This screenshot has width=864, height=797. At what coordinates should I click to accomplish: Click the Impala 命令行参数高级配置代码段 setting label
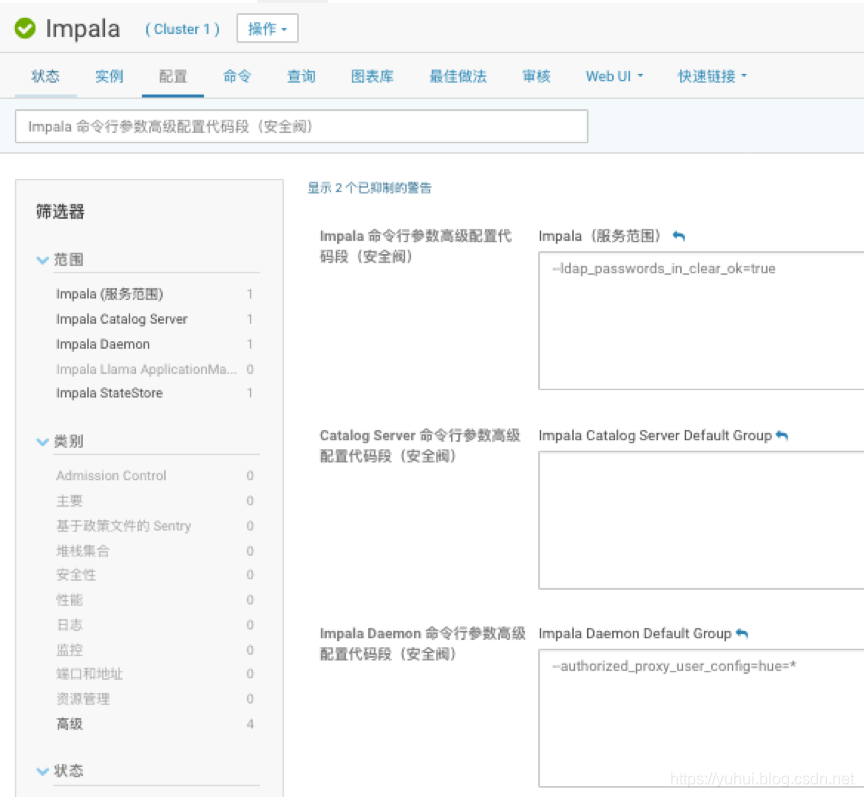[415, 246]
